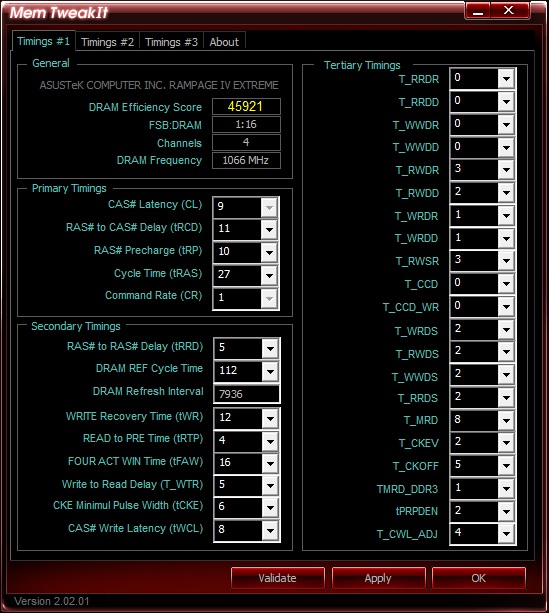Screen dimensions: 549x613
Task: Open the CAS# Write Latency (tWCL) dropdown
Action: click(270, 531)
